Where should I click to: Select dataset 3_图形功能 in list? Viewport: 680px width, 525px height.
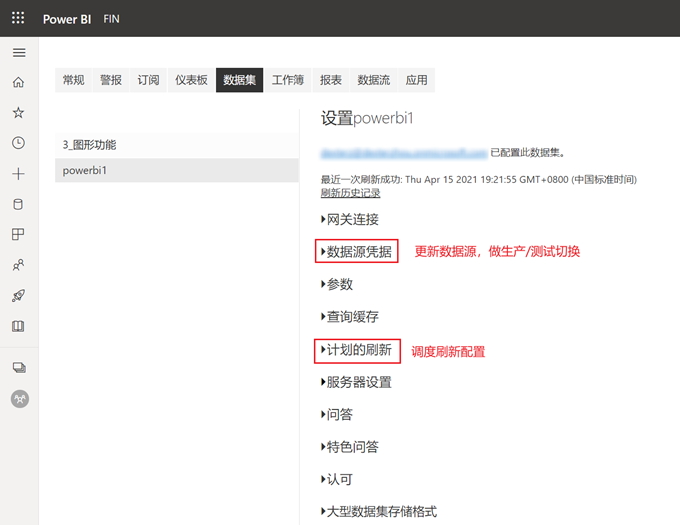click(177, 145)
